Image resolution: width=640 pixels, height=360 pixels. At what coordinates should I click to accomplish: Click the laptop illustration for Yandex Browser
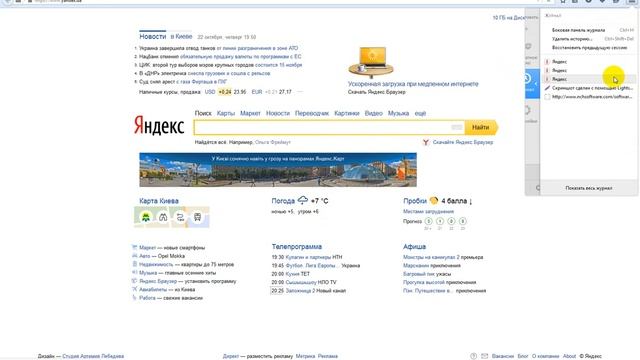371,61
